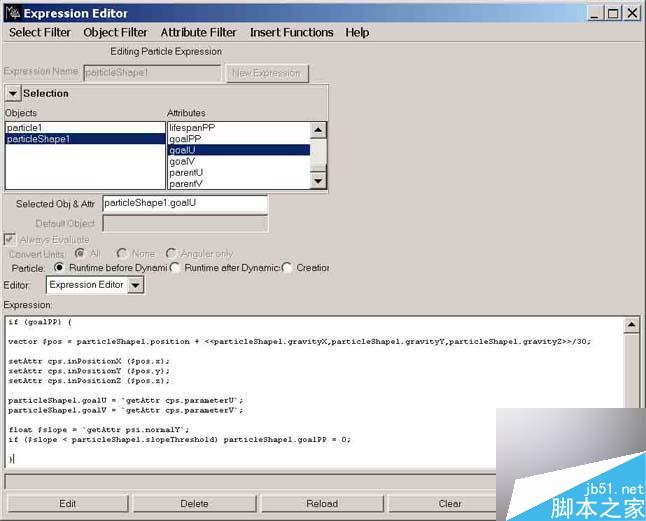The width and height of the screenshot is (646, 521).
Task: Collapse the Selection section arrow
Action: click(13, 93)
